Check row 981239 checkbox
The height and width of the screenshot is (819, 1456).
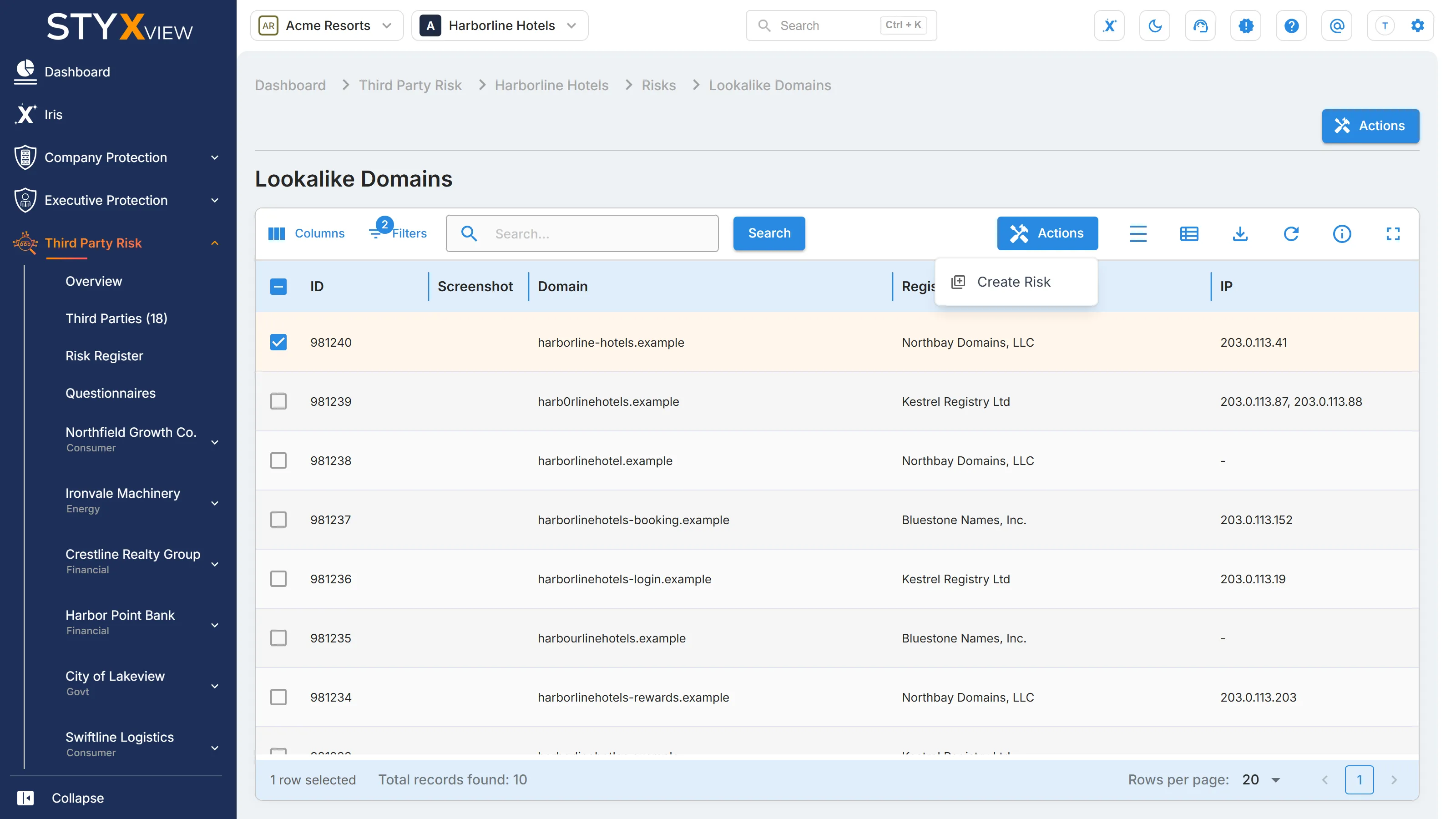[x=278, y=401]
